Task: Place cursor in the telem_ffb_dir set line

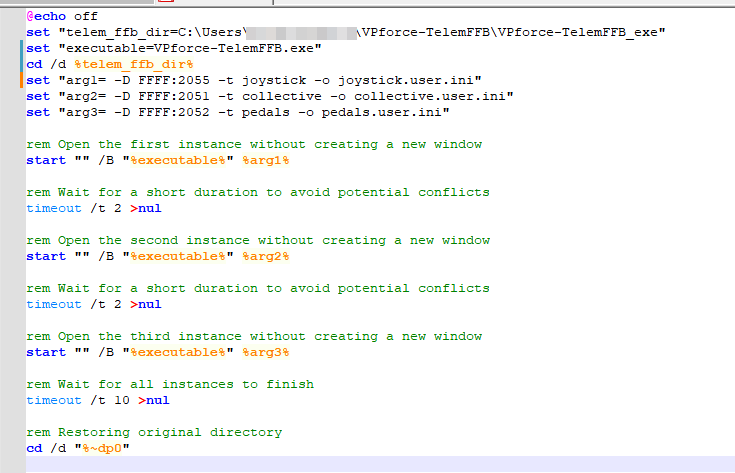Action: pos(346,32)
